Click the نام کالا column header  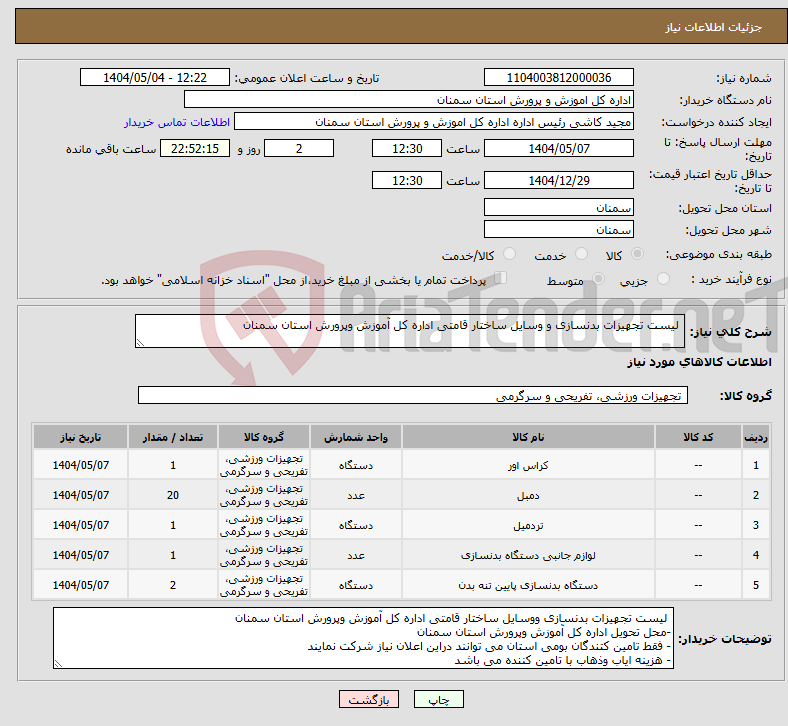528,437
